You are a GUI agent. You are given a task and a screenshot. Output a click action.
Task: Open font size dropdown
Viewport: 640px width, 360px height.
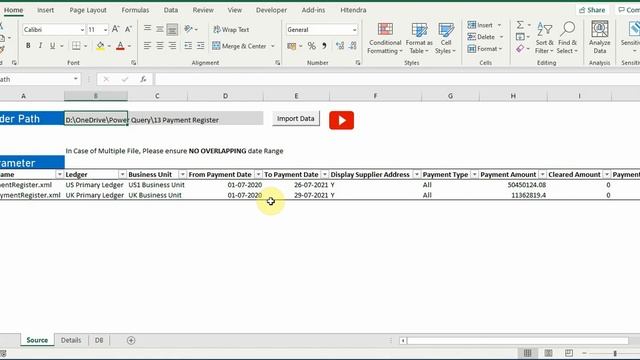point(105,30)
